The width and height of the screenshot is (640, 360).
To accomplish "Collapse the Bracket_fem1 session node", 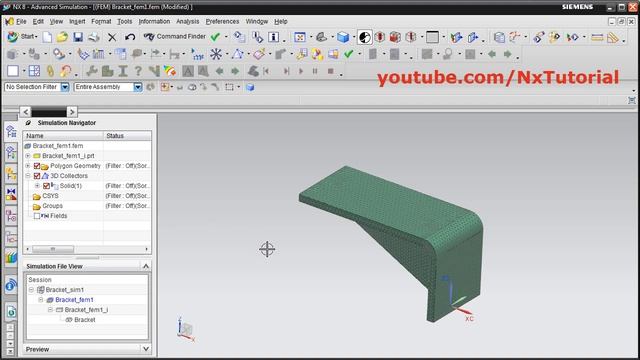I will coord(41,300).
